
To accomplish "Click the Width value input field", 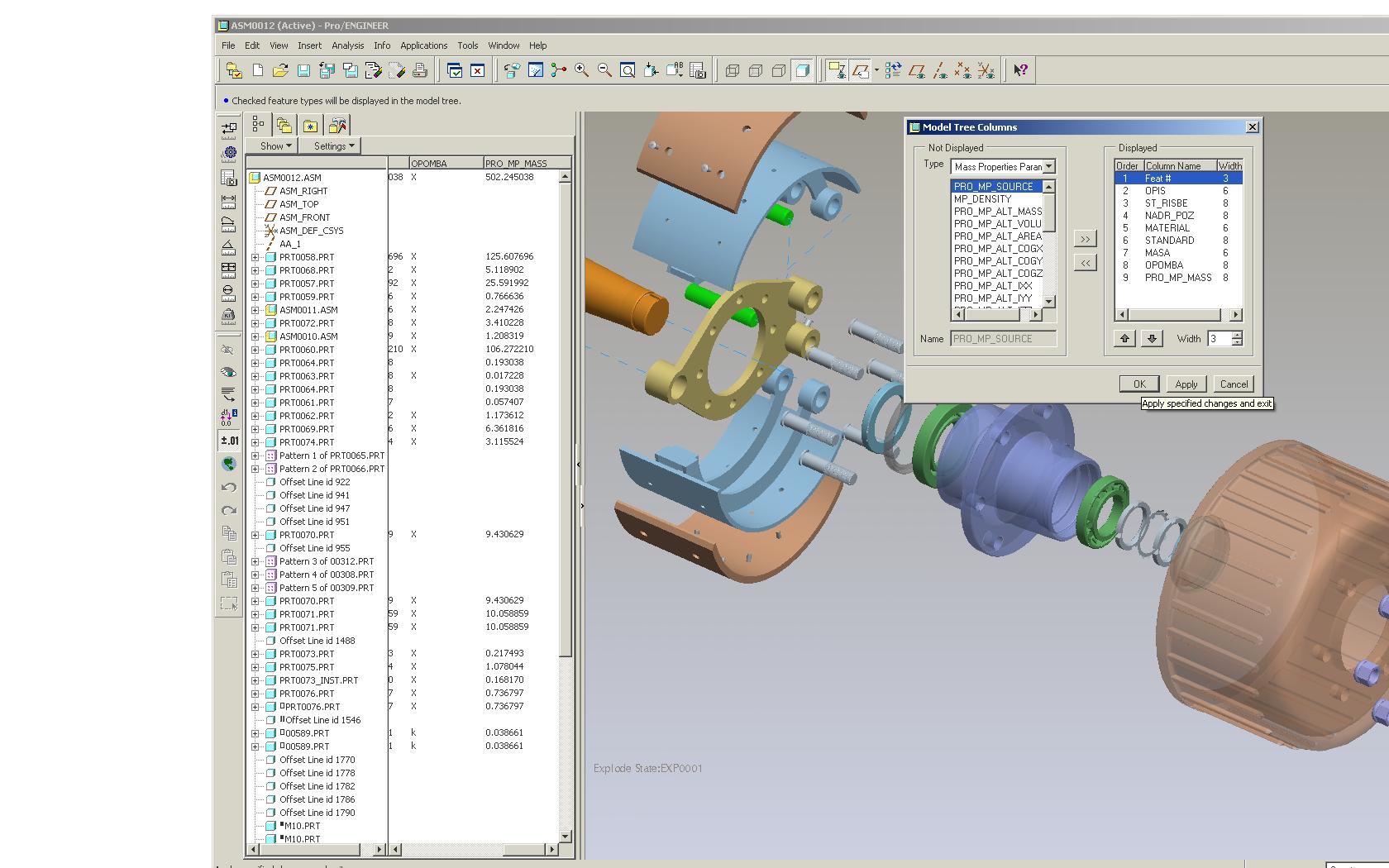I will [x=1220, y=338].
